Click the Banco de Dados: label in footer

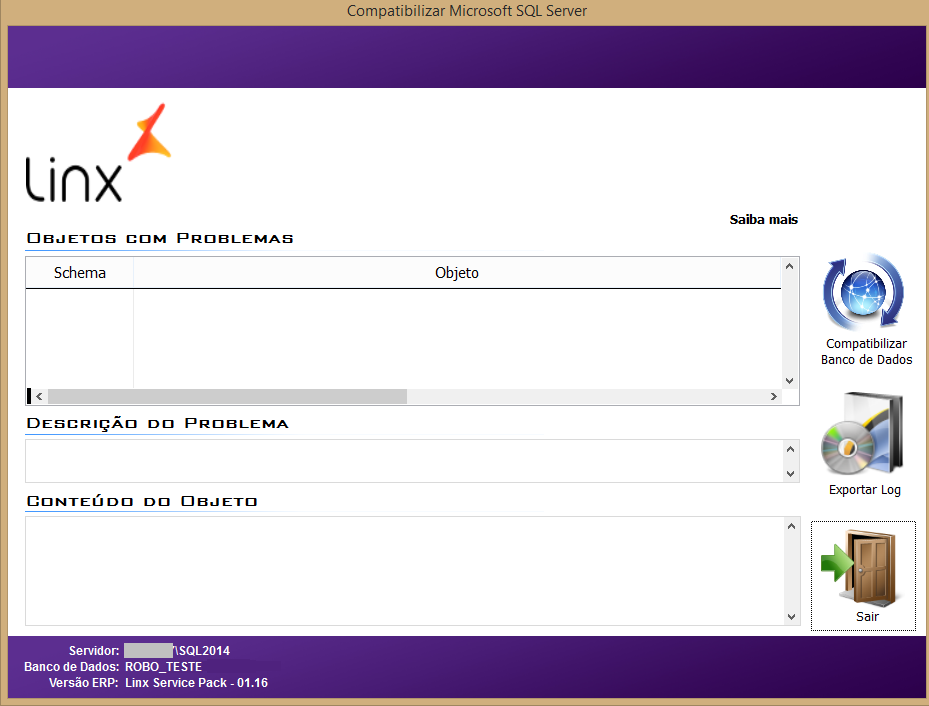pos(72,667)
